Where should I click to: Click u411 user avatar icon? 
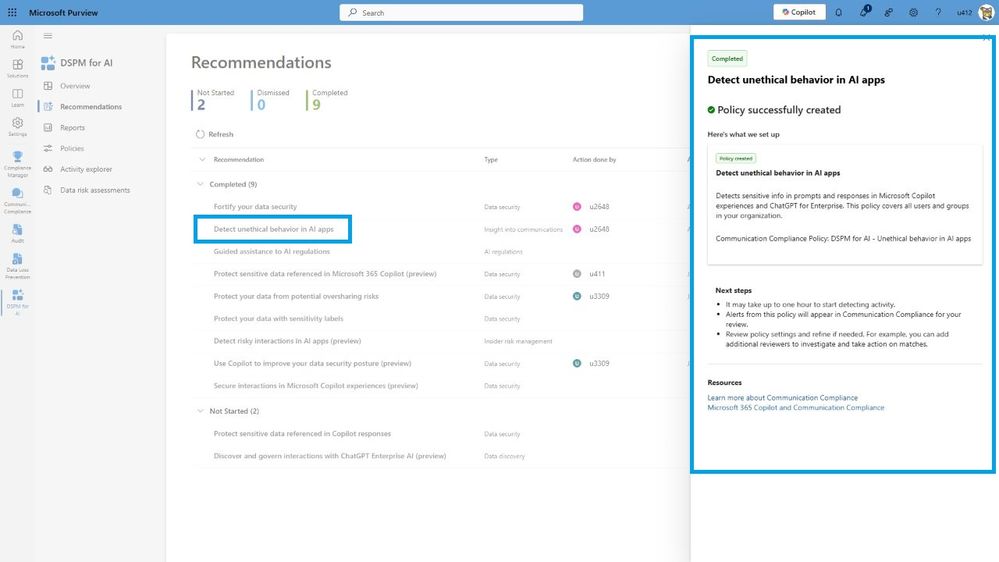click(x=577, y=274)
